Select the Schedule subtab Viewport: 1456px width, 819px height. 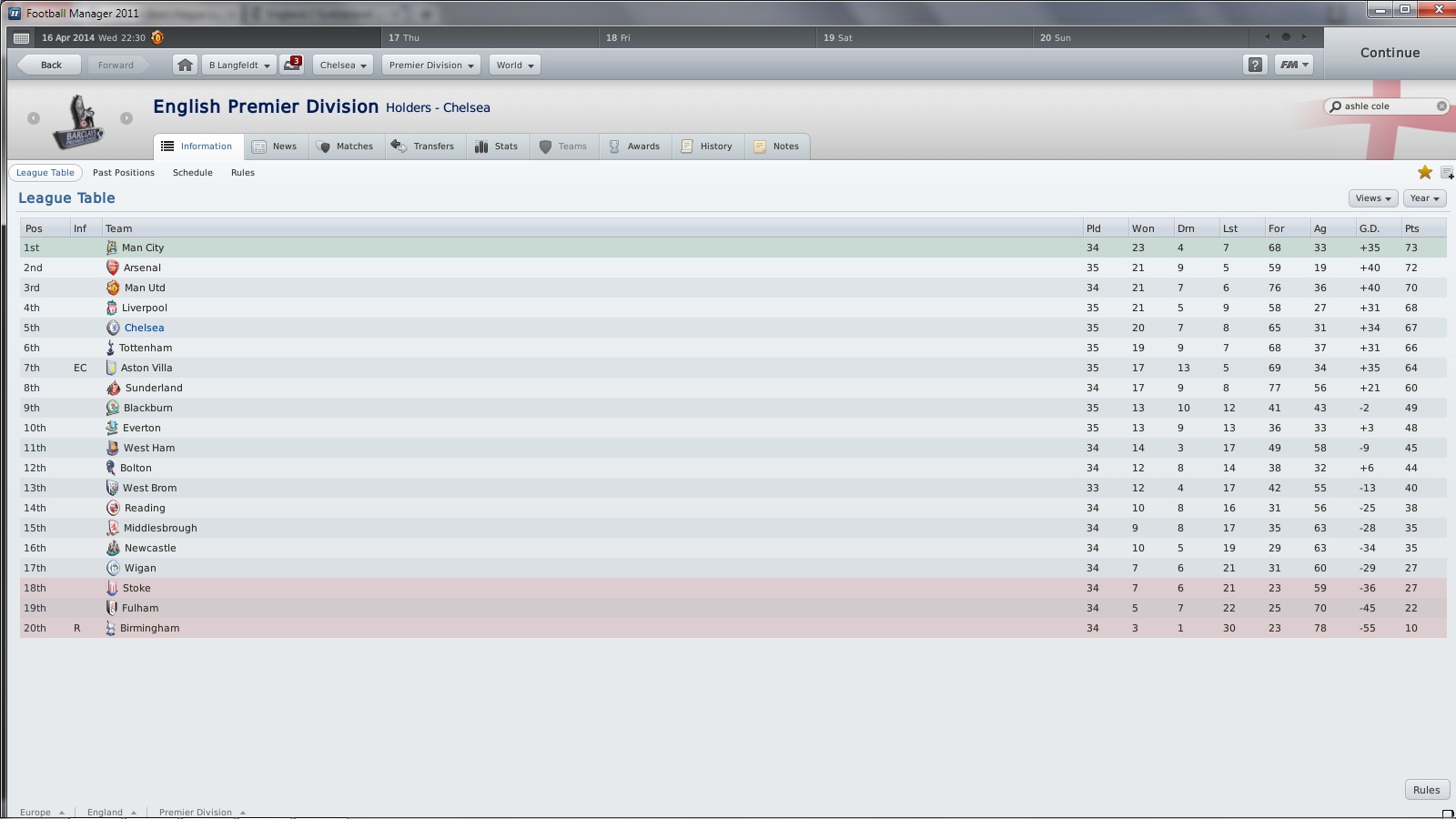(193, 173)
